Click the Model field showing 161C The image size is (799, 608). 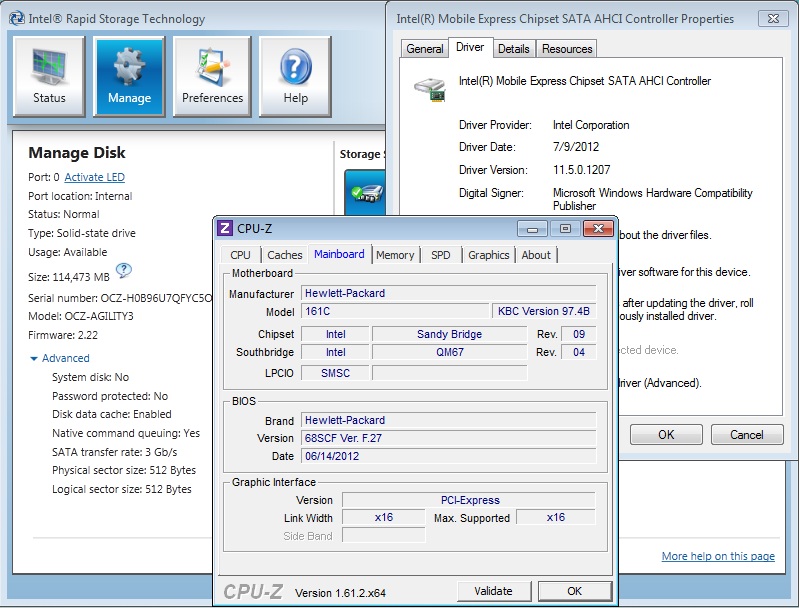[394, 311]
